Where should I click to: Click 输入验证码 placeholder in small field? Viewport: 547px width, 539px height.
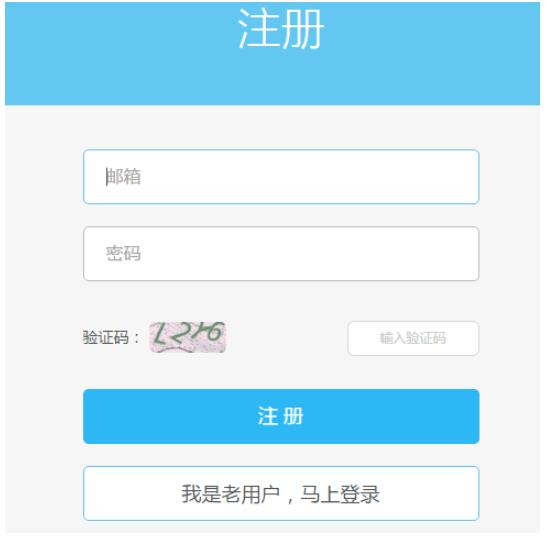point(413,338)
